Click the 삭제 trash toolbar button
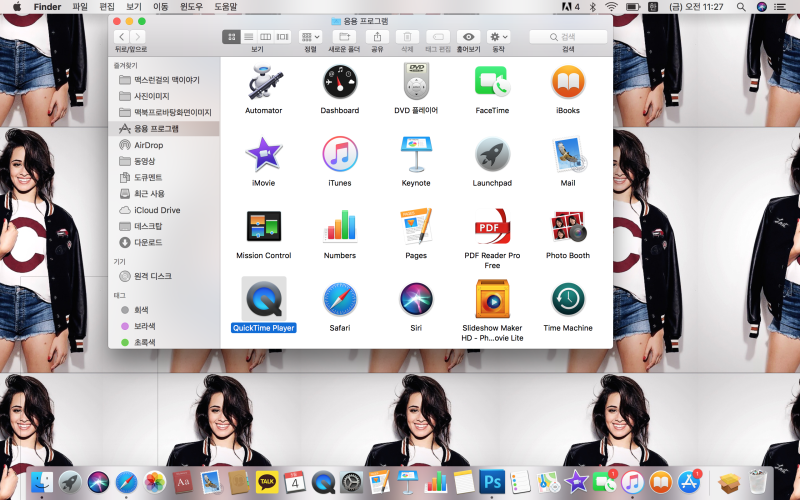Viewport: 800px width, 500px height. point(407,37)
